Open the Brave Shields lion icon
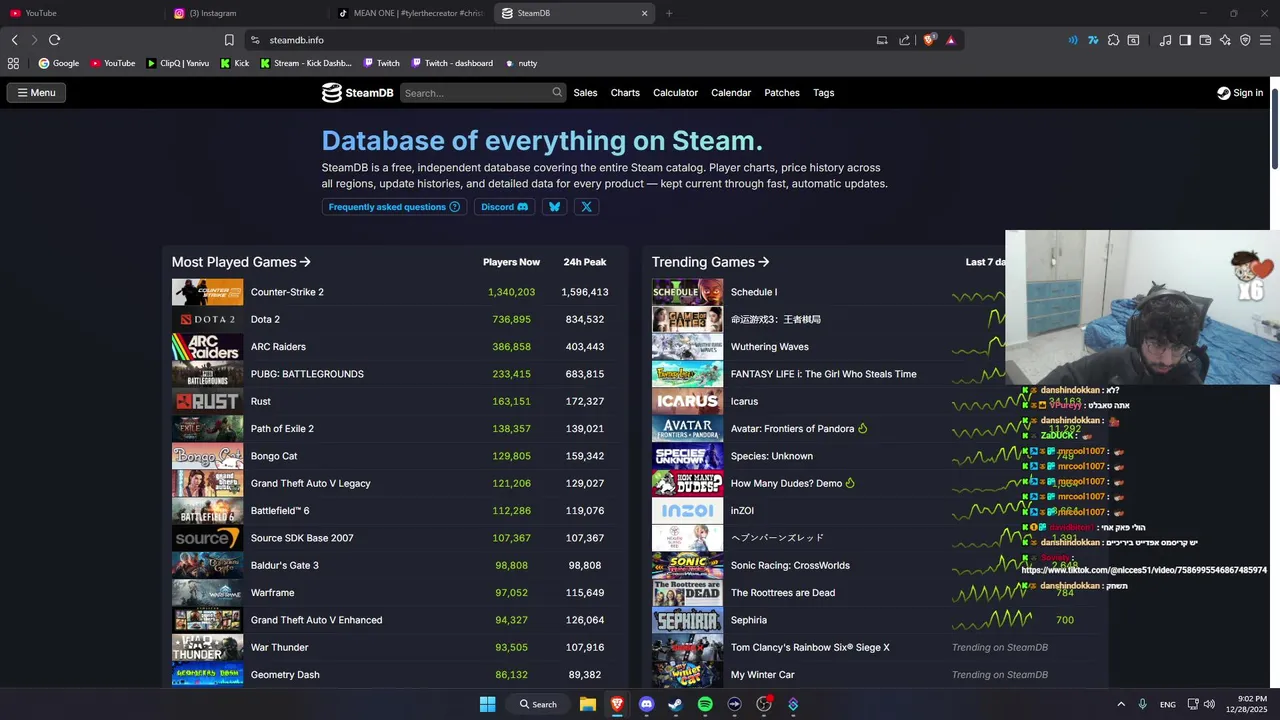 929,40
